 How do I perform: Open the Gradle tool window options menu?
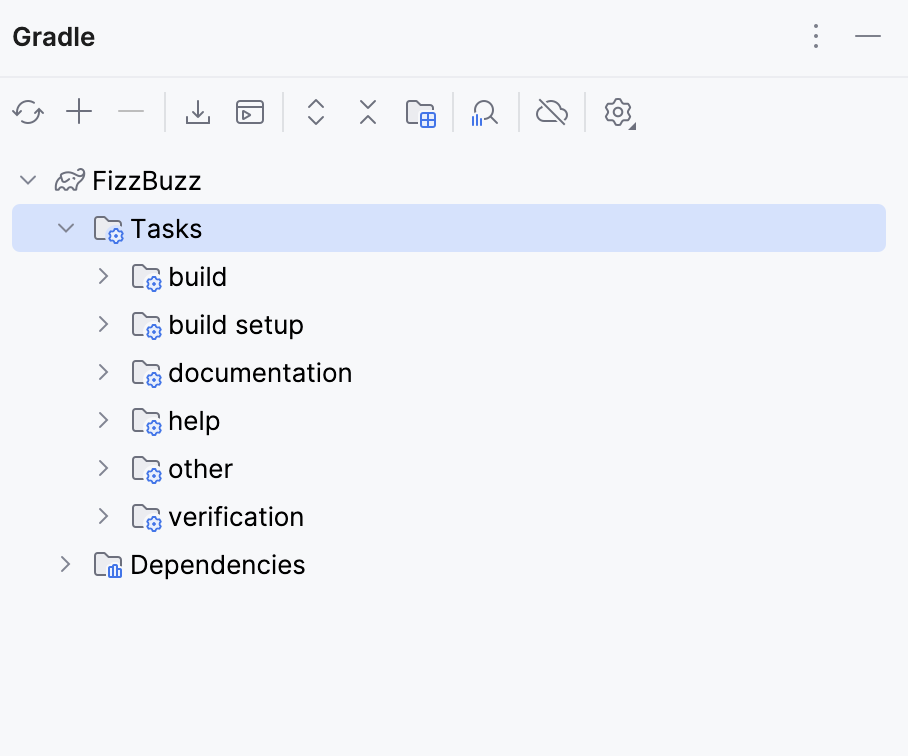(x=816, y=36)
